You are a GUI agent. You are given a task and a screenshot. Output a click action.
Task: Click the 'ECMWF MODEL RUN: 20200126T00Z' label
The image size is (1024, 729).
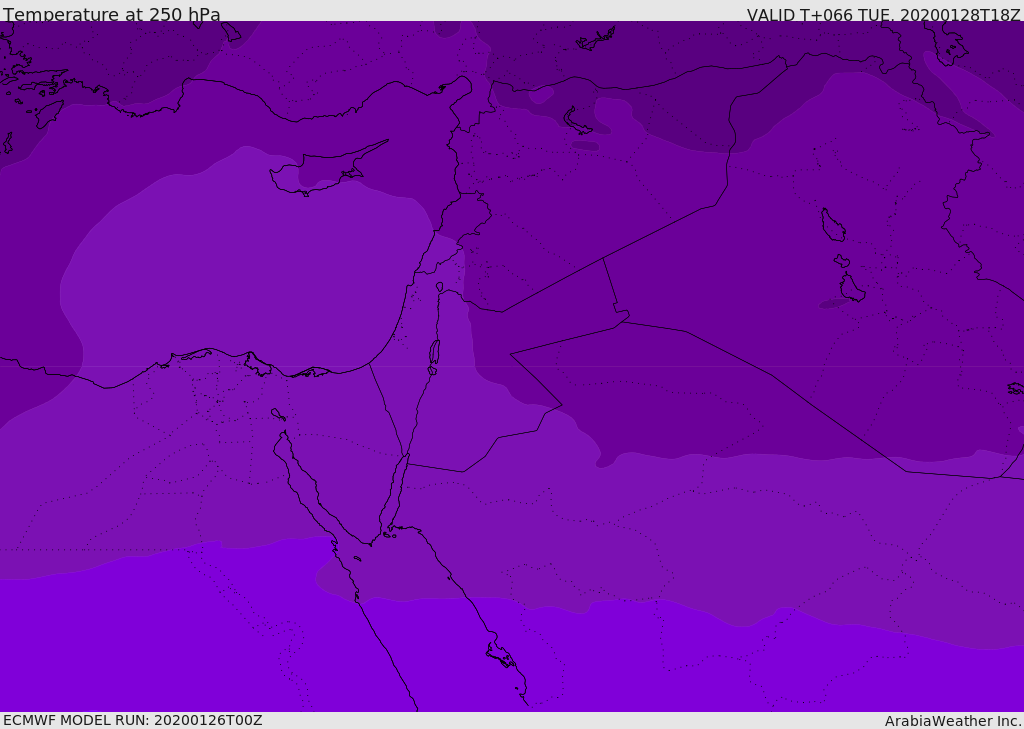[x=133, y=721]
